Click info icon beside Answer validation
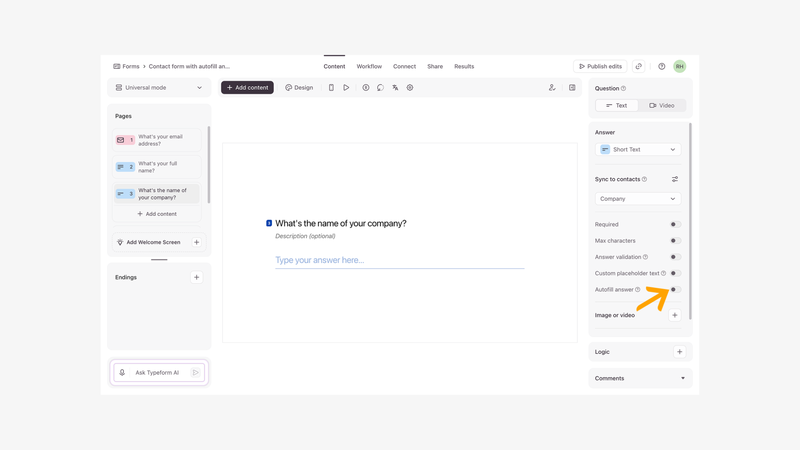 (x=645, y=257)
